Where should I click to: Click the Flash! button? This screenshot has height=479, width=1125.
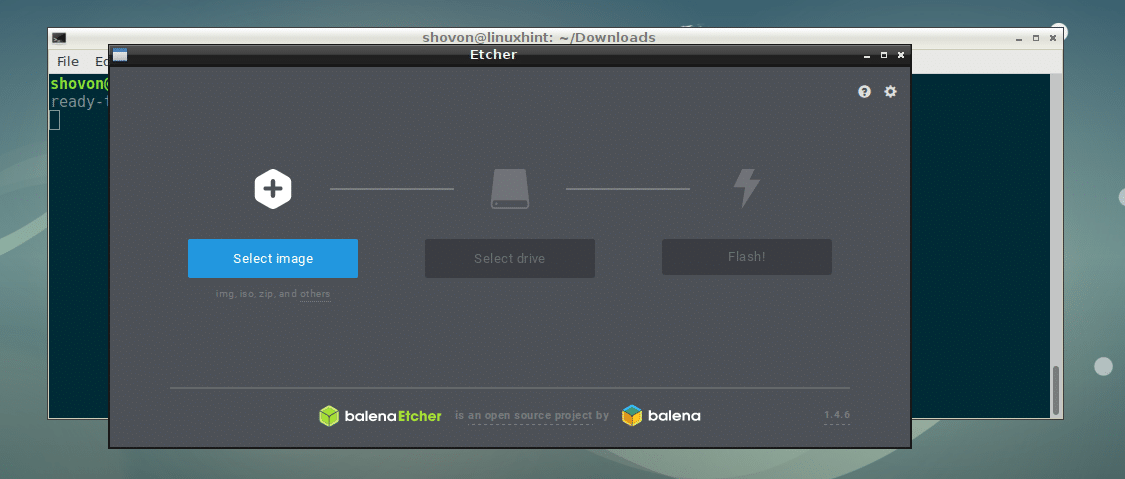(x=746, y=257)
